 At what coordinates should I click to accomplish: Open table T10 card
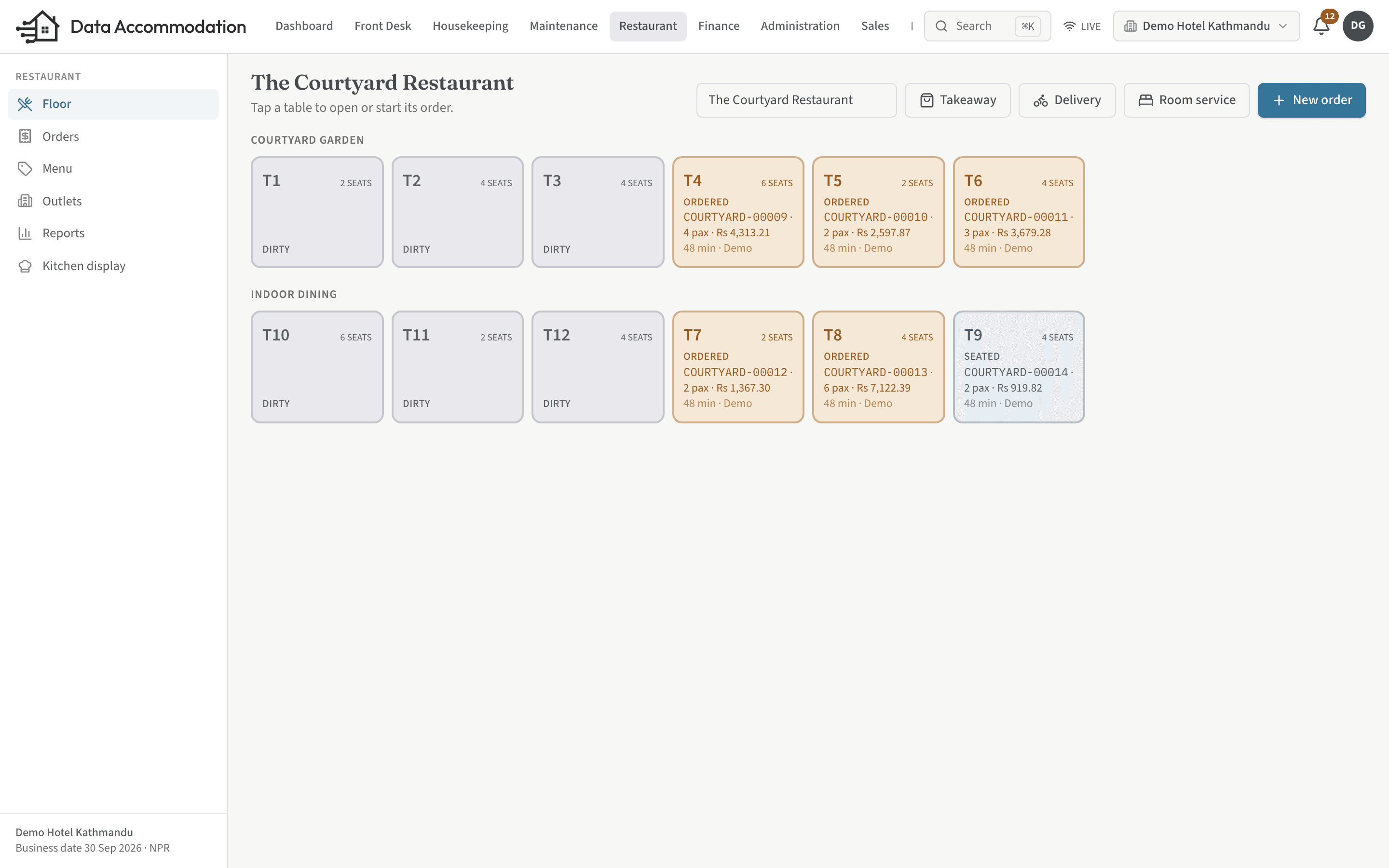pyautogui.click(x=317, y=367)
